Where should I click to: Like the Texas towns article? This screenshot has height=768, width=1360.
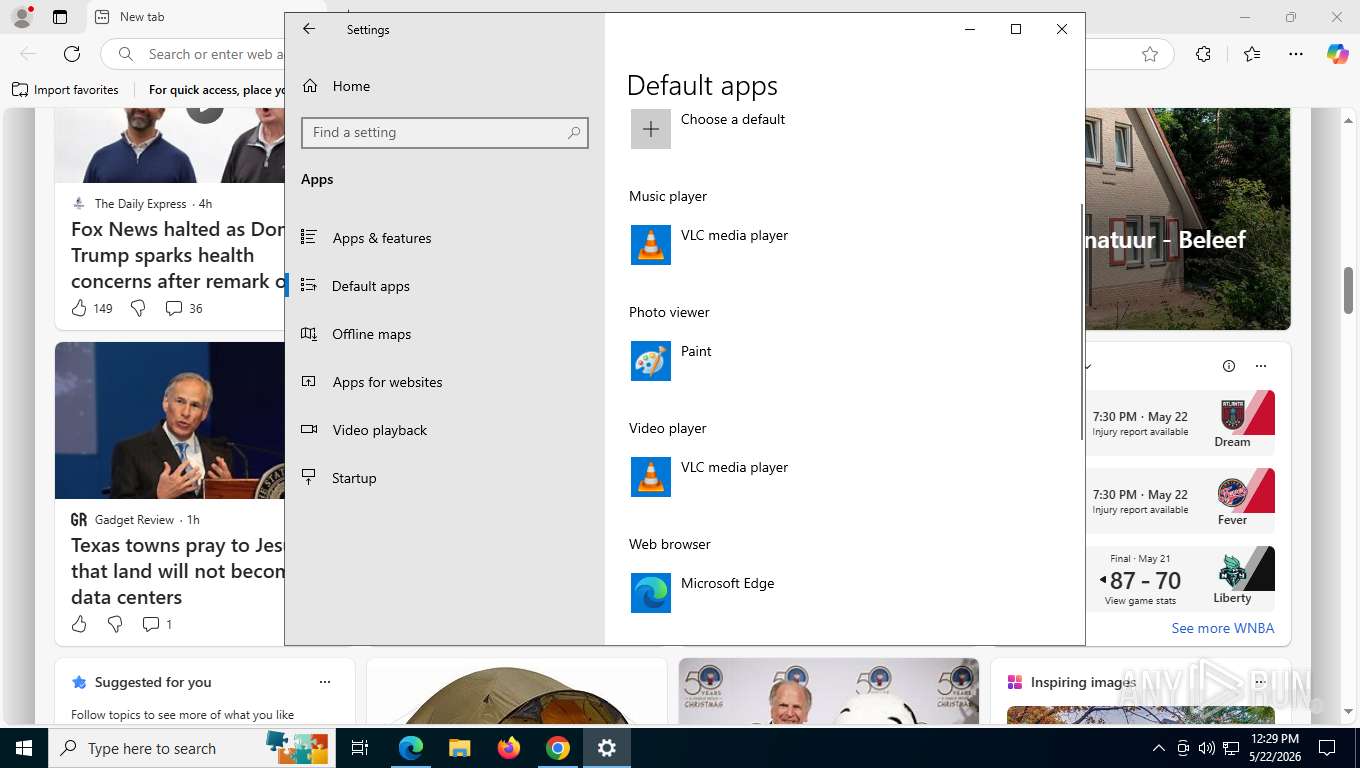coord(80,624)
